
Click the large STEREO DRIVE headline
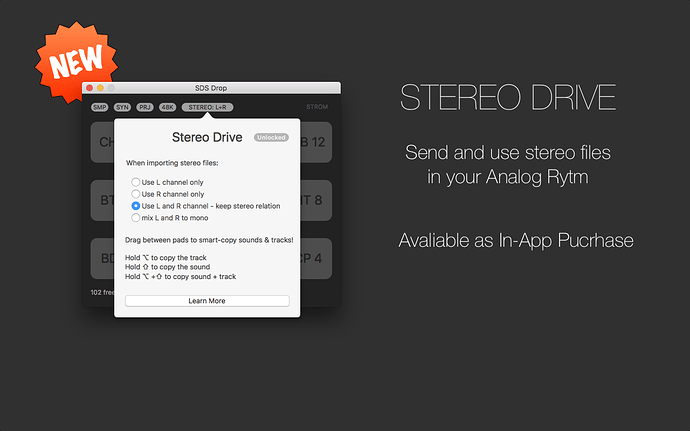[508, 97]
